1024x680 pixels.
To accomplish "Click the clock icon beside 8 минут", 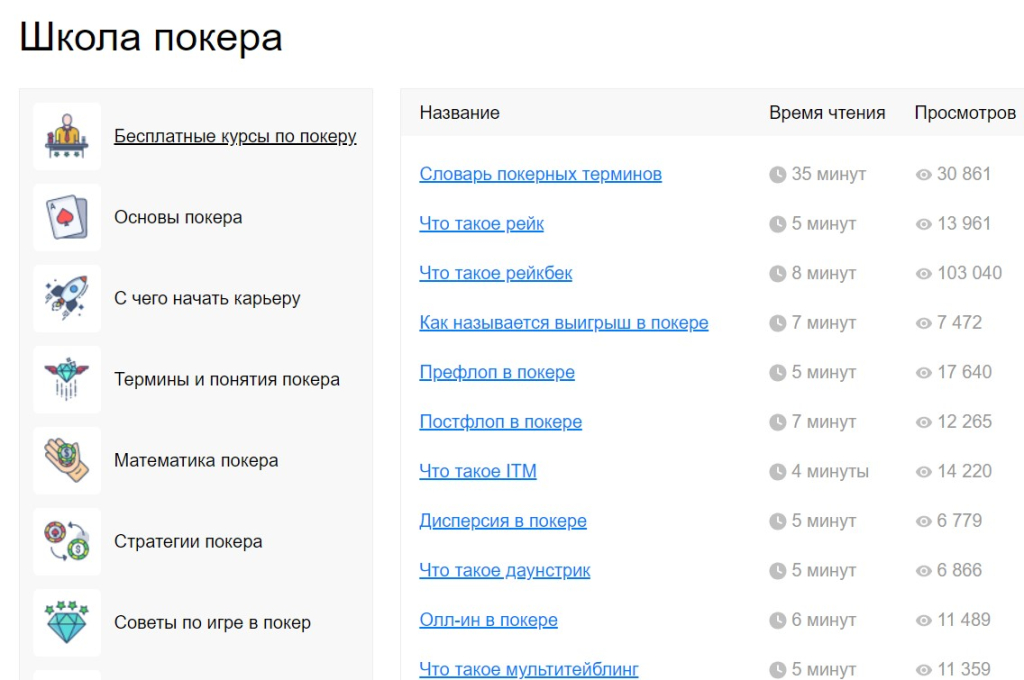I will (x=777, y=274).
